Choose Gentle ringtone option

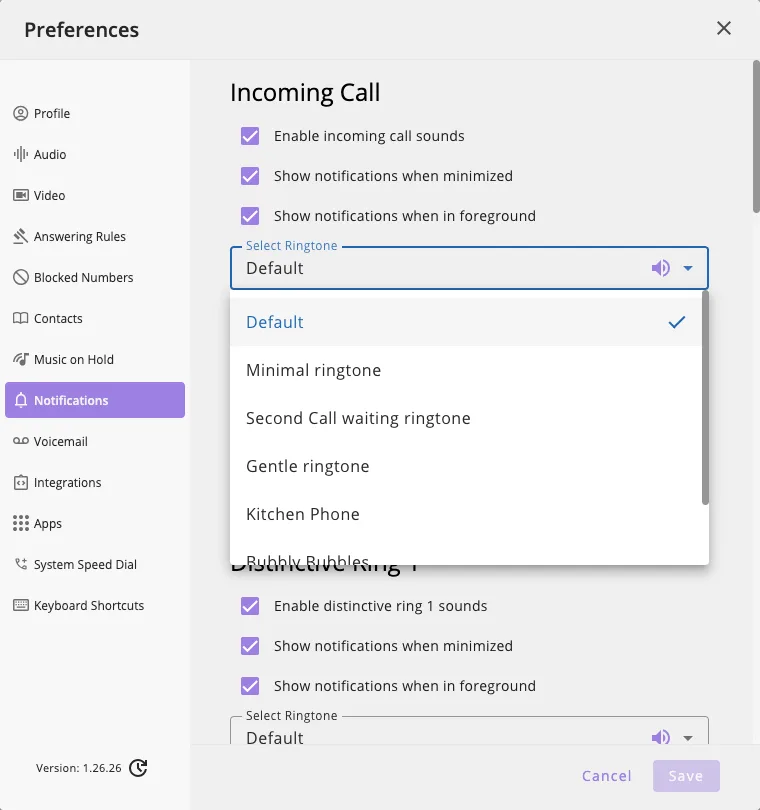point(466,466)
